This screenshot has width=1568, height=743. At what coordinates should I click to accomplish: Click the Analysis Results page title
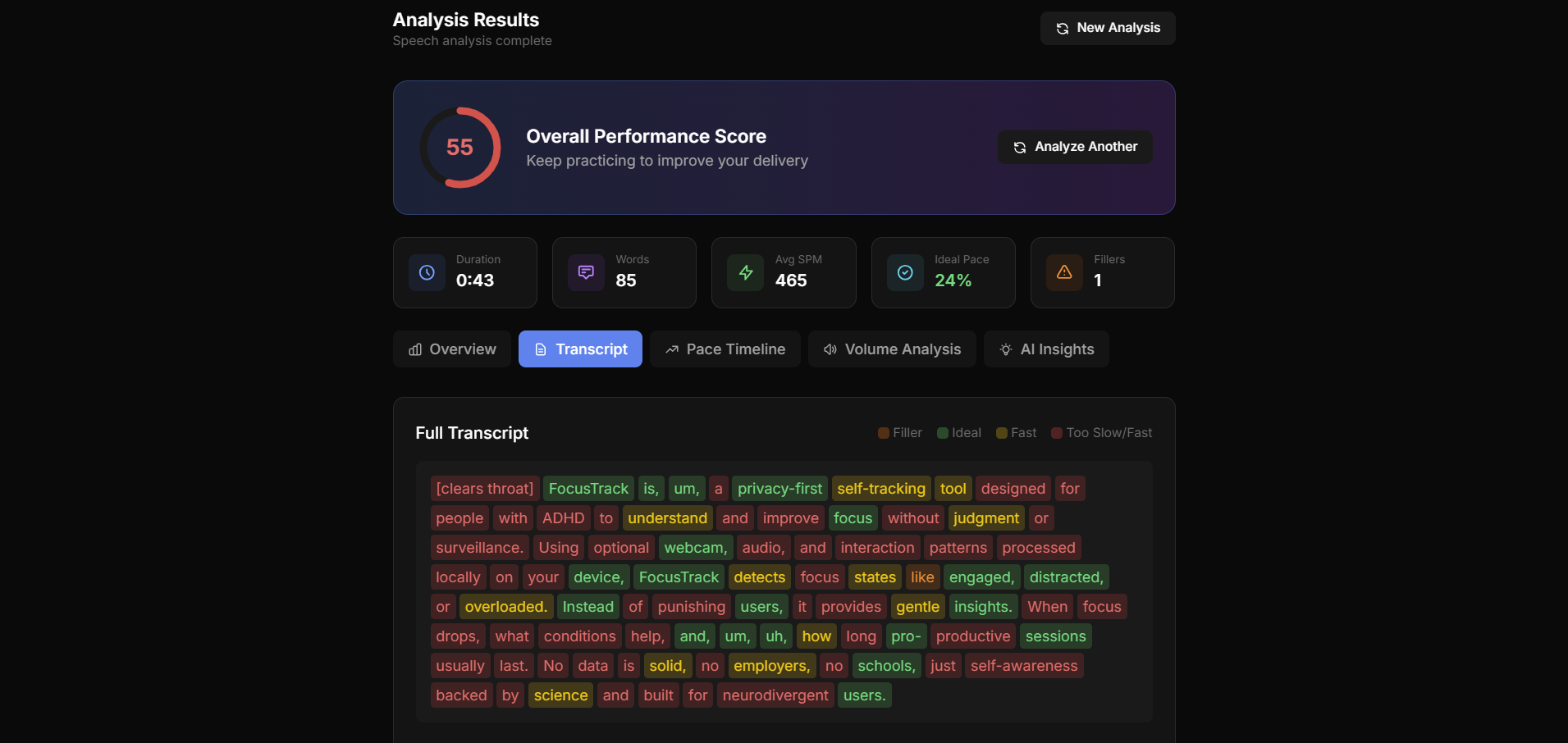465,20
